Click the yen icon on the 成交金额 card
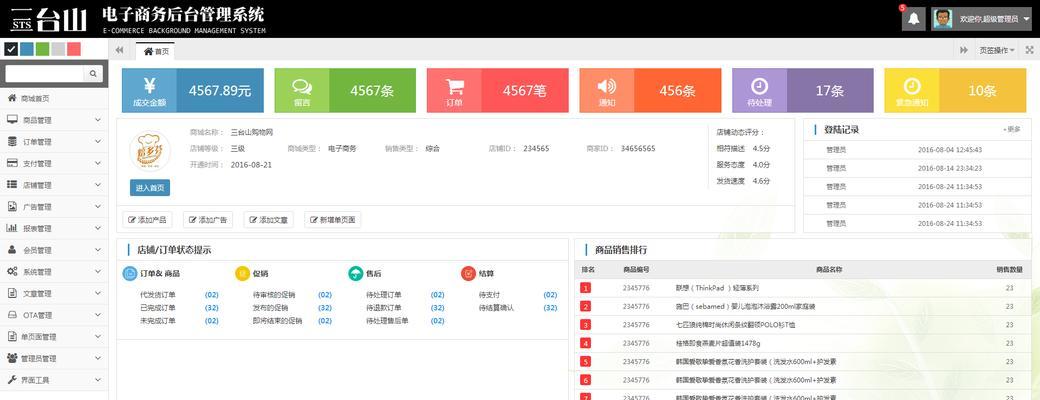 pos(149,86)
